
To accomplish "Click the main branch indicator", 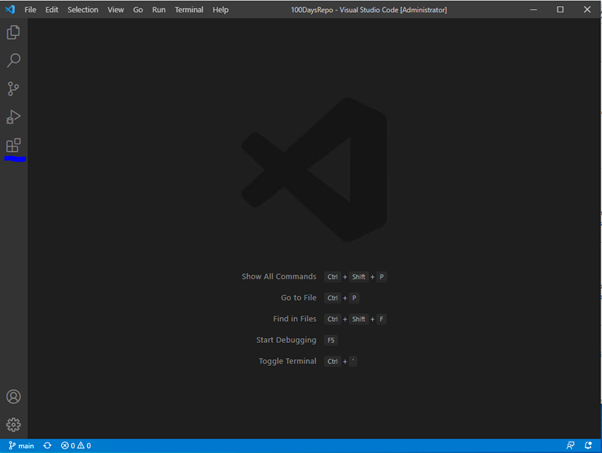I will click(21, 445).
